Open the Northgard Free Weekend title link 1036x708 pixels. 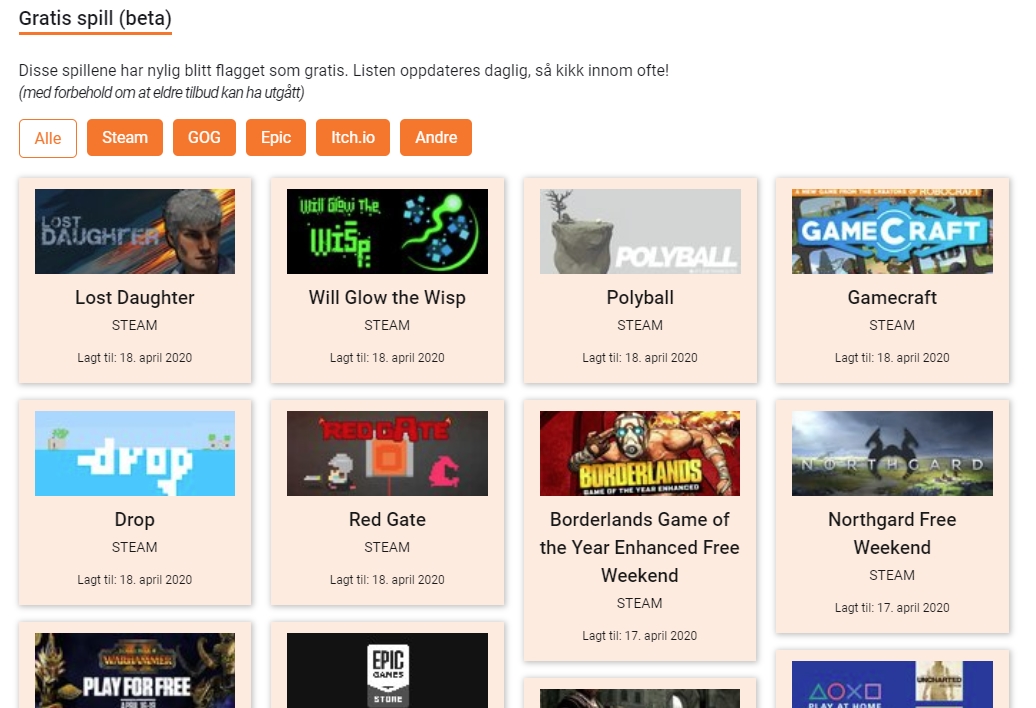click(x=892, y=533)
